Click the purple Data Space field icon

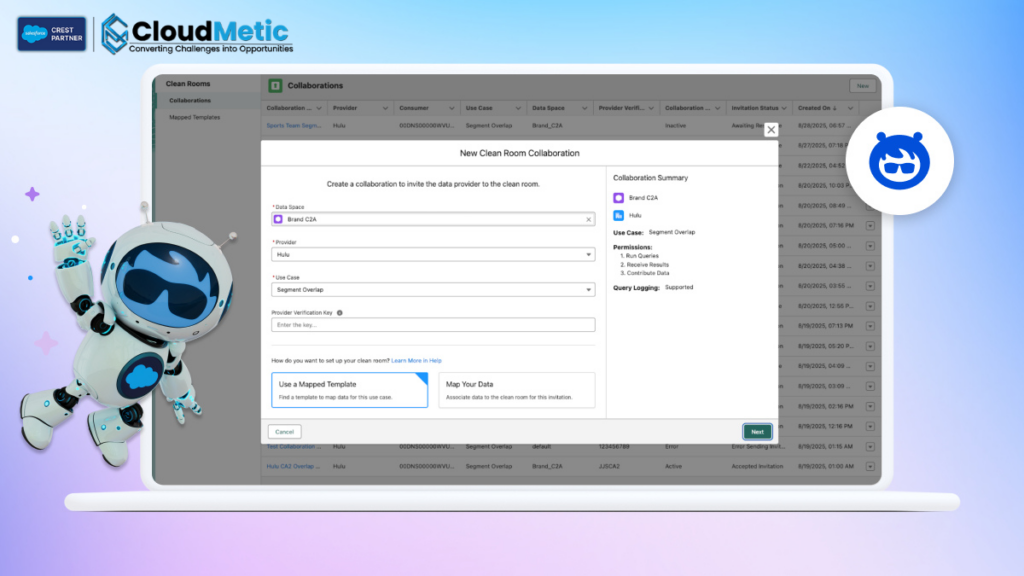[279, 219]
